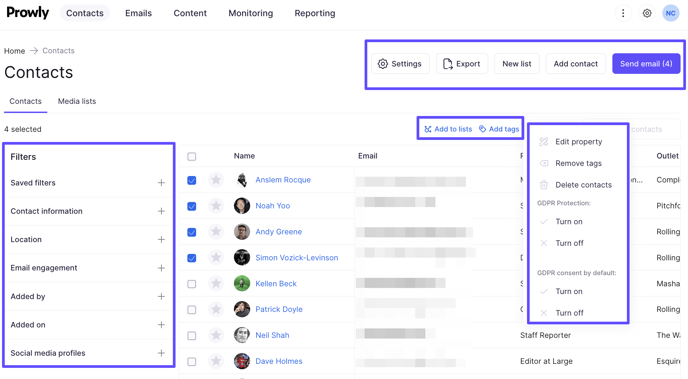Choose Edit property from the menu
This screenshot has height=379, width=688.
pos(578,142)
